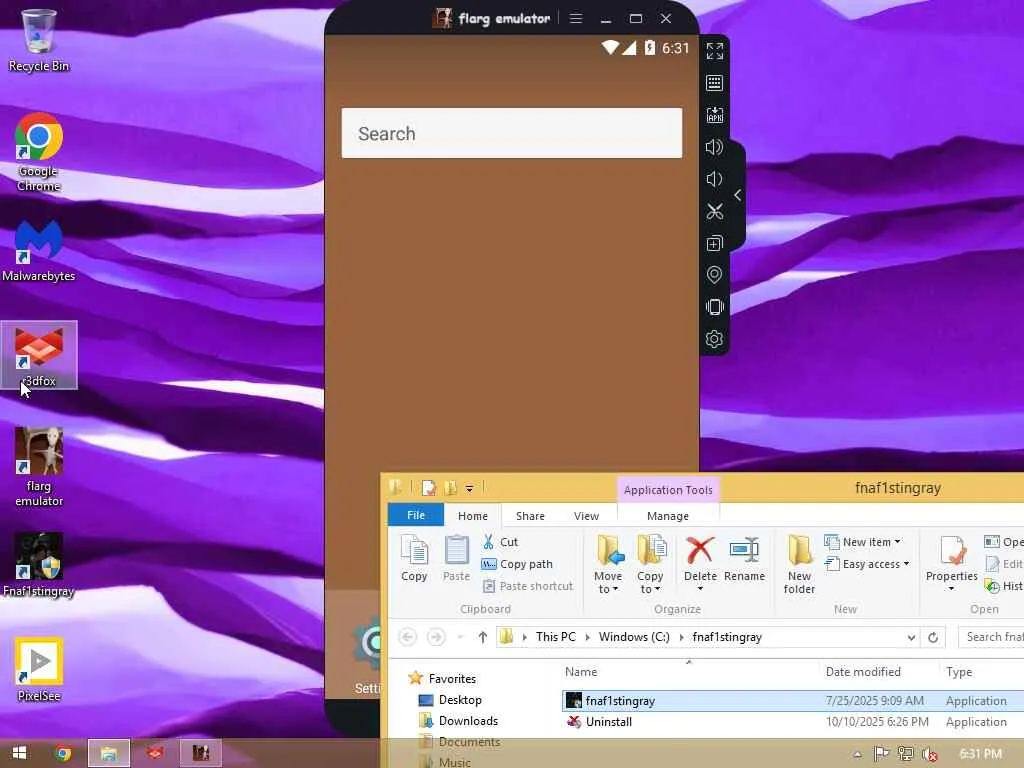Click the Up one level arrow

(482, 637)
